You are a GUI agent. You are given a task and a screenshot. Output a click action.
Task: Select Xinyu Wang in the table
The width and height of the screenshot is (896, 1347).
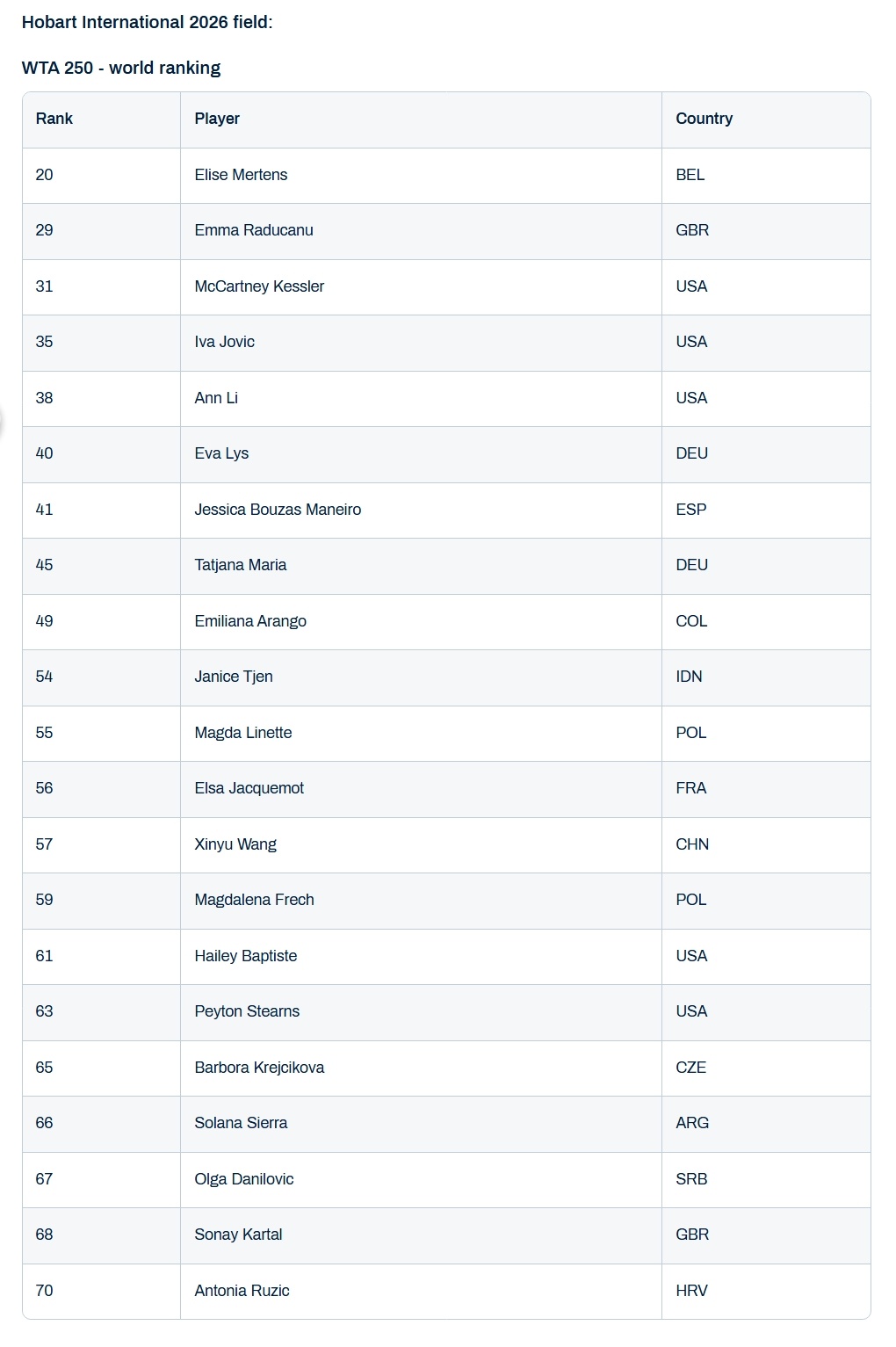point(235,844)
